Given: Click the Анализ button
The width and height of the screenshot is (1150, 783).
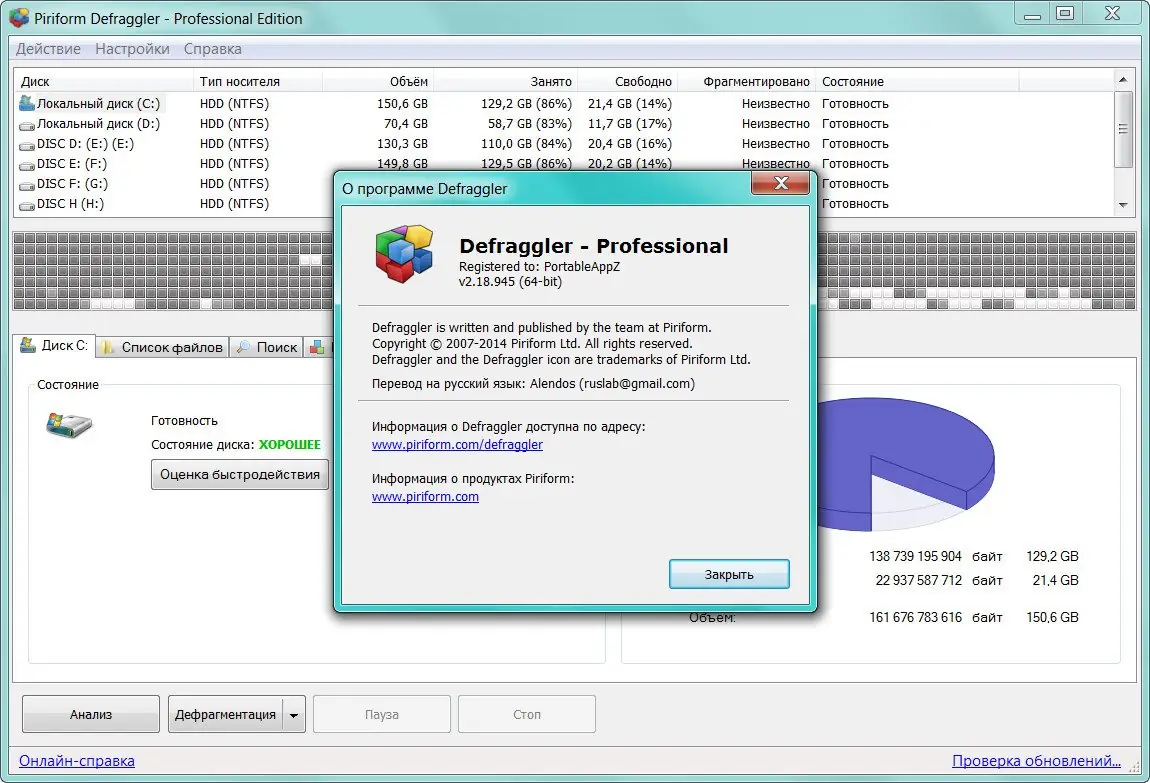Looking at the screenshot, I should coord(91,714).
